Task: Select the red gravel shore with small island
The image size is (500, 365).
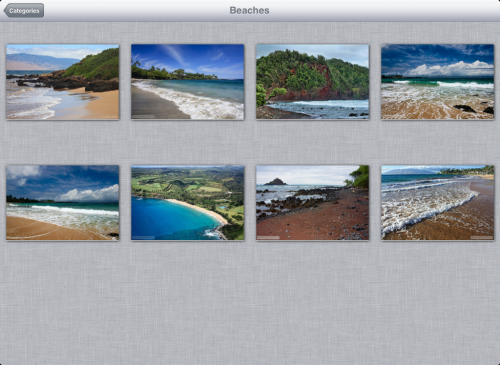Action: point(313,203)
